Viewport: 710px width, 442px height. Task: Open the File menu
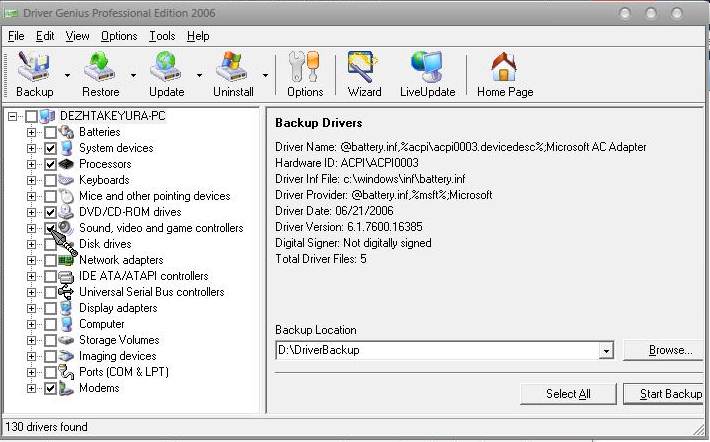[16, 36]
